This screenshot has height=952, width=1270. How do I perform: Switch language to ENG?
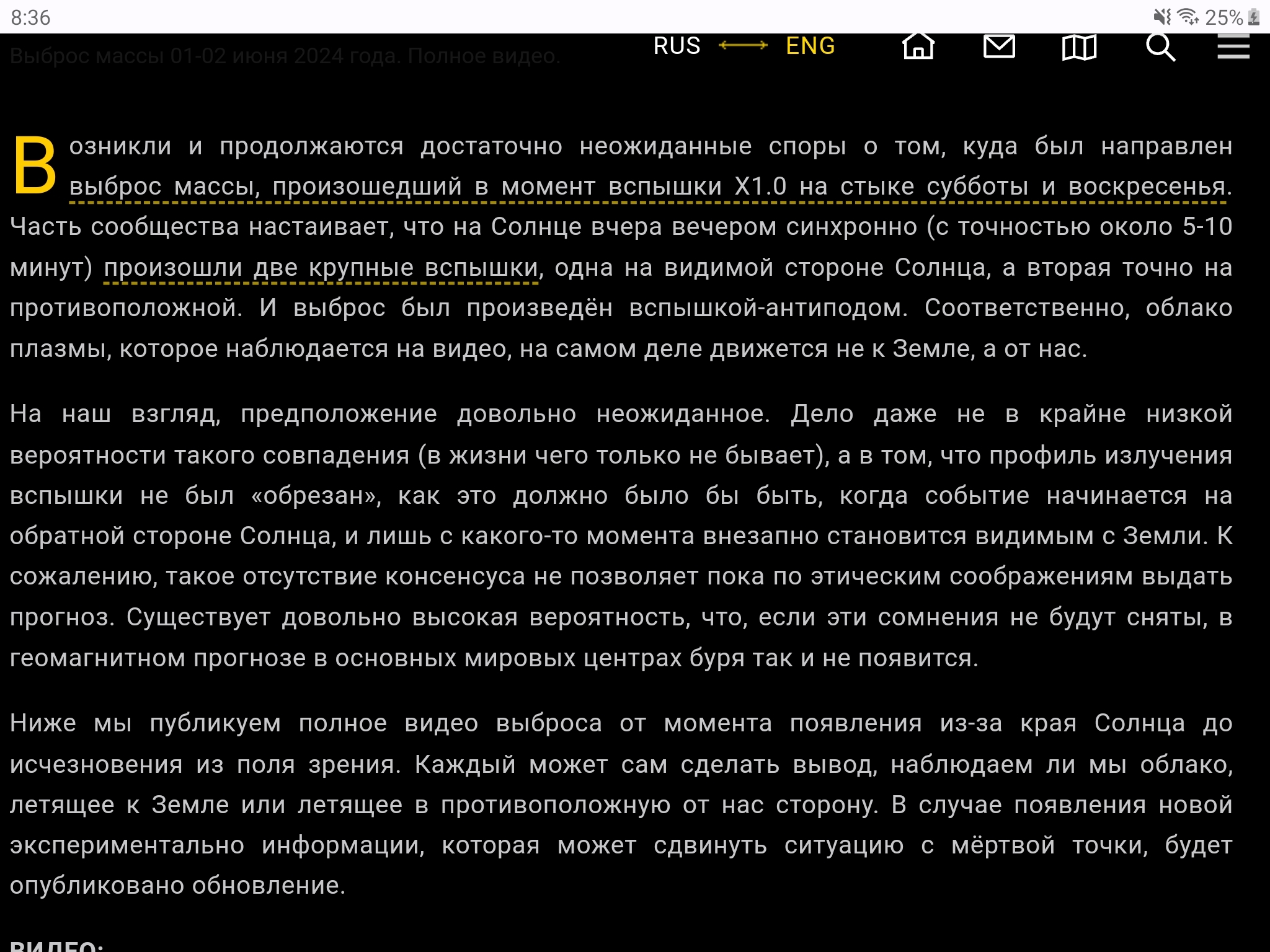point(810,46)
